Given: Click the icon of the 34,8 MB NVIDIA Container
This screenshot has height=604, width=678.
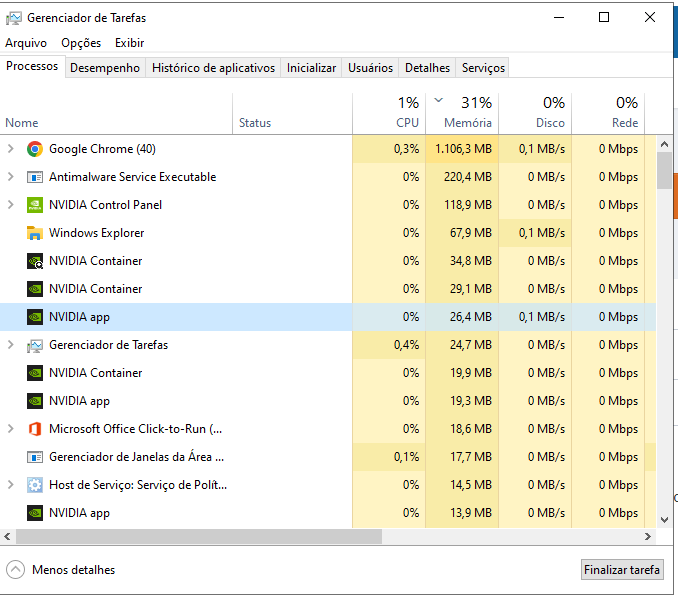Looking at the screenshot, I should point(35,261).
